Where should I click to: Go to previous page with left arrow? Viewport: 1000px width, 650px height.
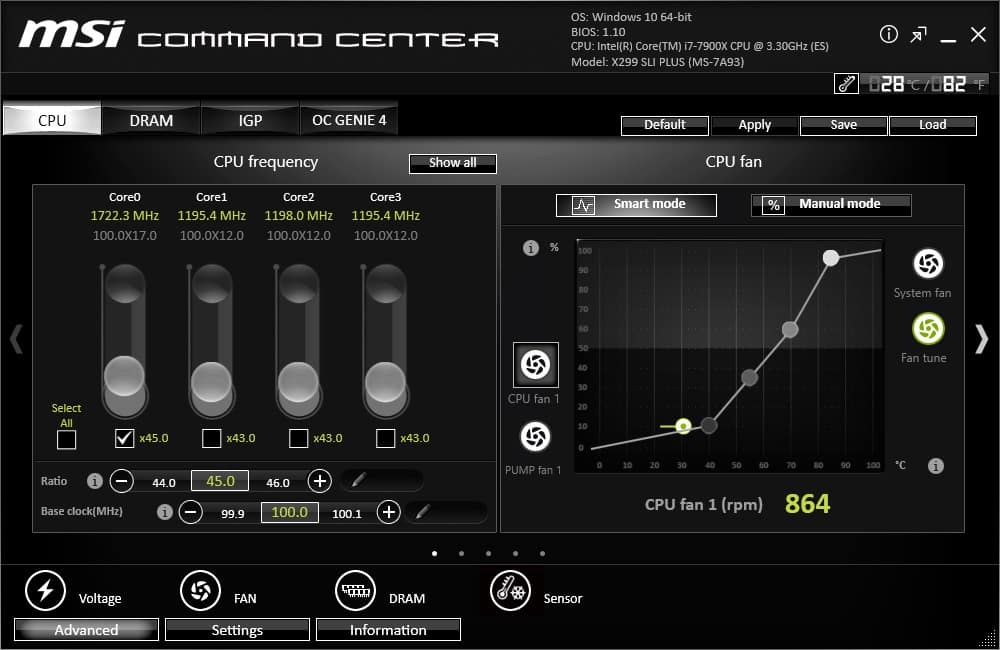(17, 339)
